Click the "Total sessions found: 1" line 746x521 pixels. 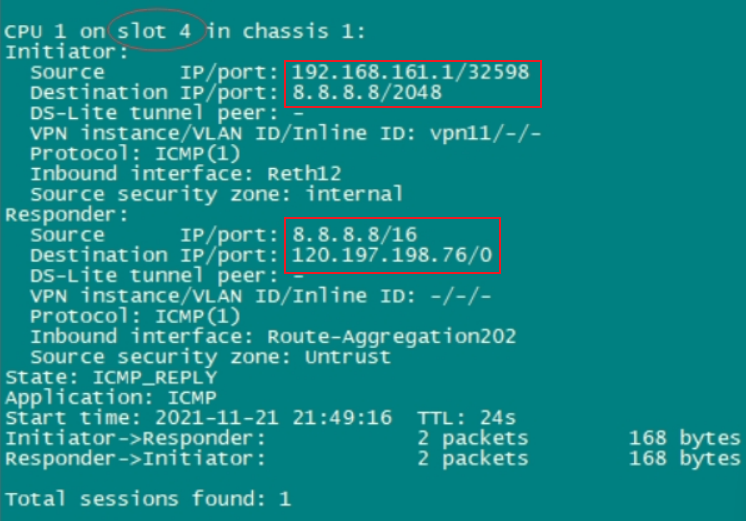point(148,498)
